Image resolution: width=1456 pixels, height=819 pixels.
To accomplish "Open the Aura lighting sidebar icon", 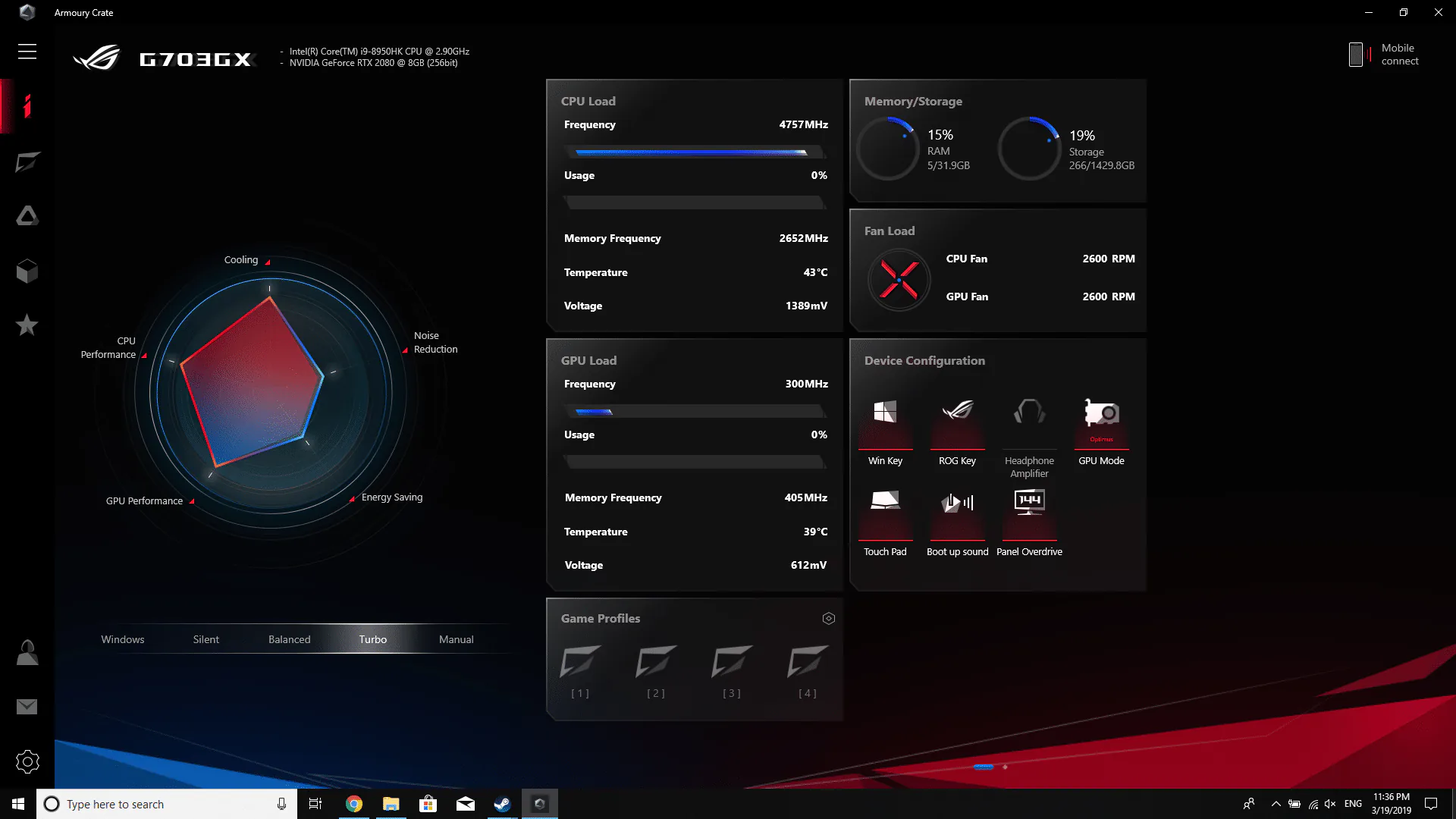I will tap(27, 216).
